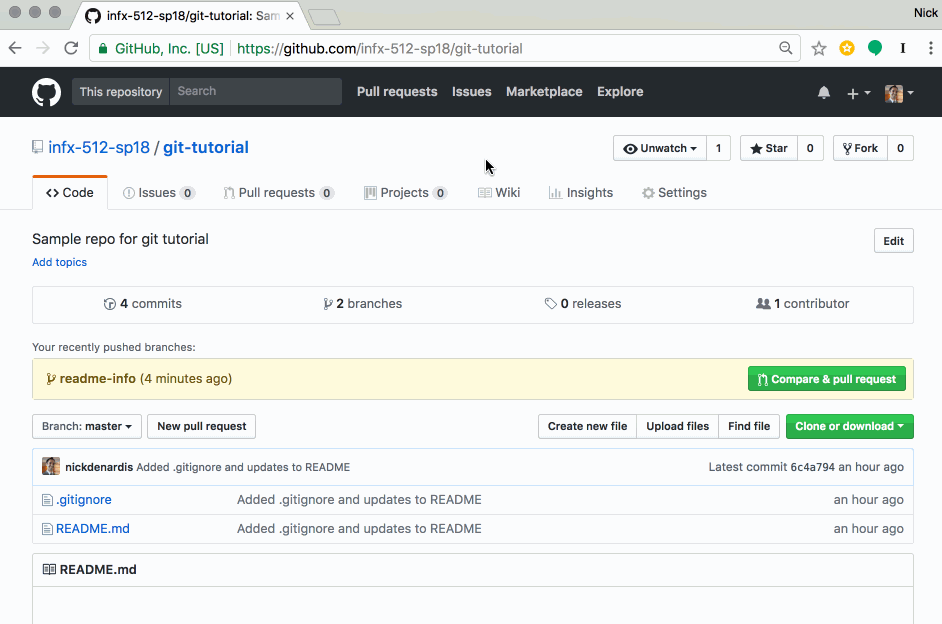The width and height of the screenshot is (942, 624).
Task: Open your profile avatar menu
Action: point(893,92)
